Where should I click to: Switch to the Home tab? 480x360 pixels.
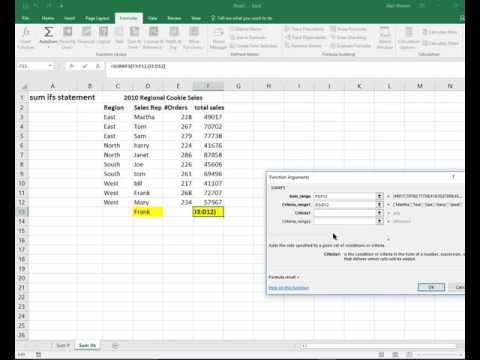(48, 18)
